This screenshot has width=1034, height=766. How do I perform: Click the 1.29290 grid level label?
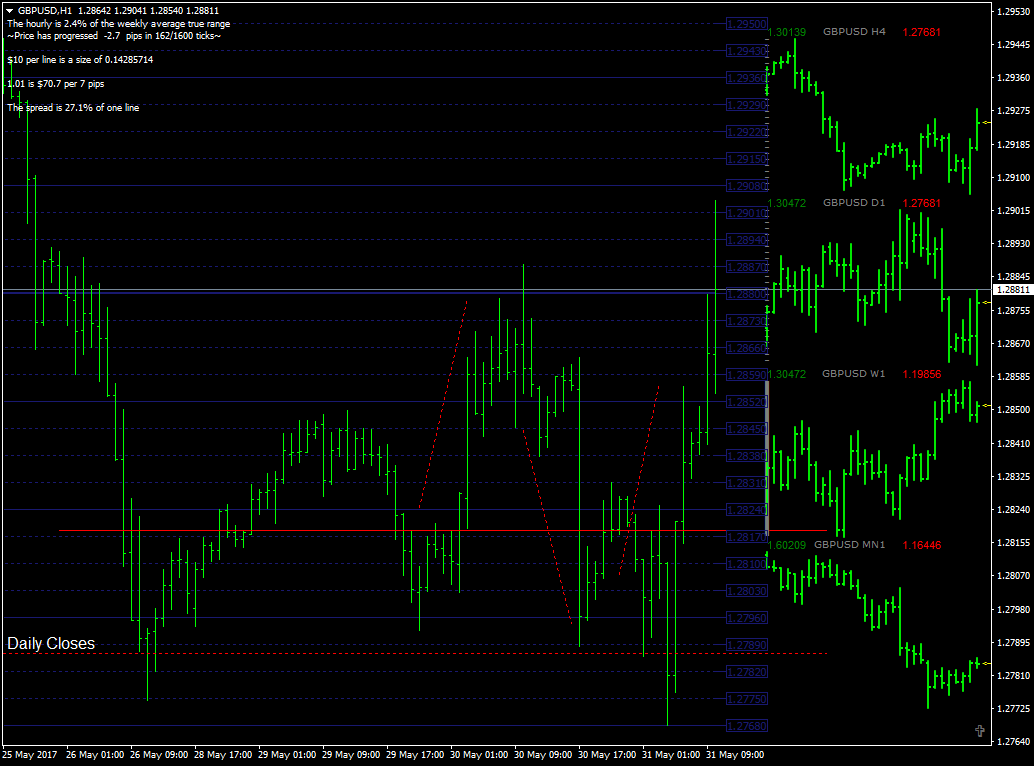point(746,105)
